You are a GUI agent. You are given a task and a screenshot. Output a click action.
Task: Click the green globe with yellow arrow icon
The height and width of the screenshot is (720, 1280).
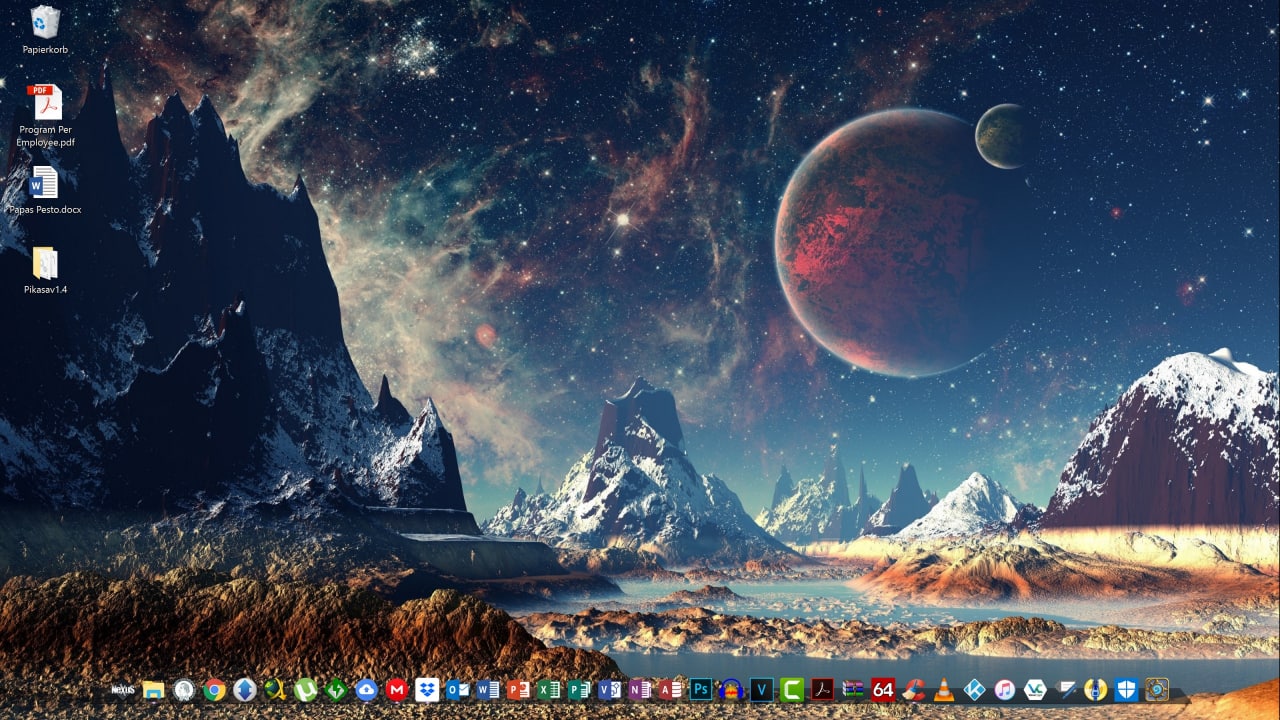click(x=275, y=690)
